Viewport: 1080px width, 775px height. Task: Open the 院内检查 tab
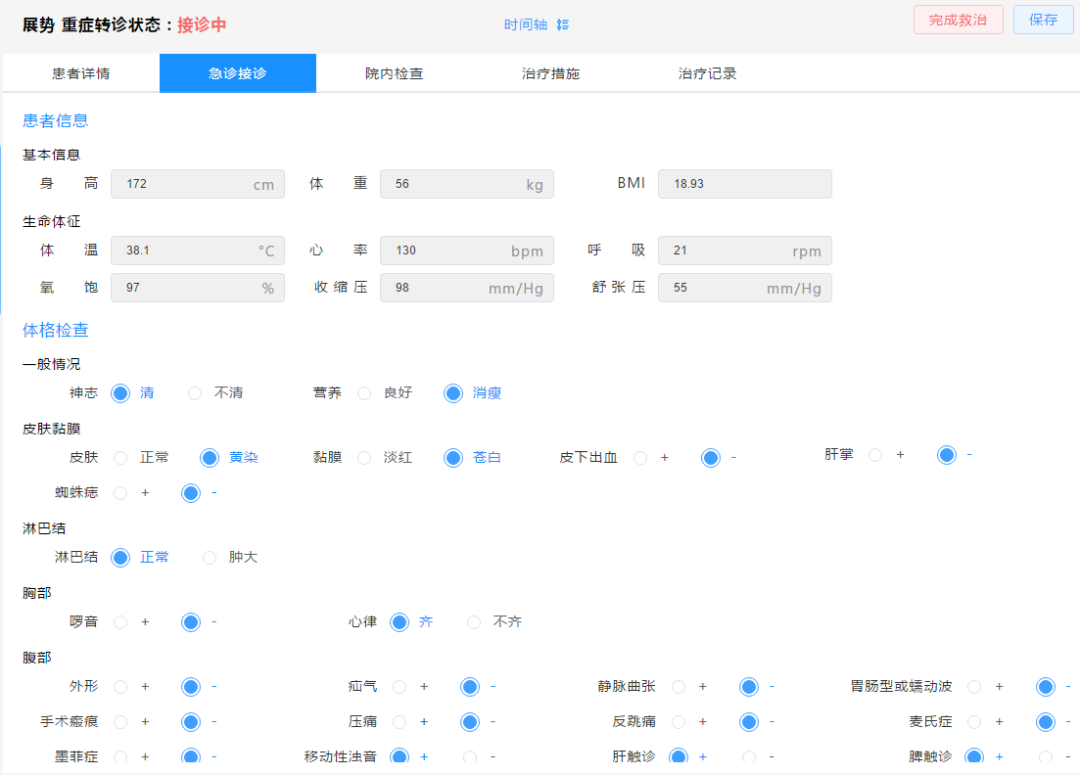[x=394, y=74]
